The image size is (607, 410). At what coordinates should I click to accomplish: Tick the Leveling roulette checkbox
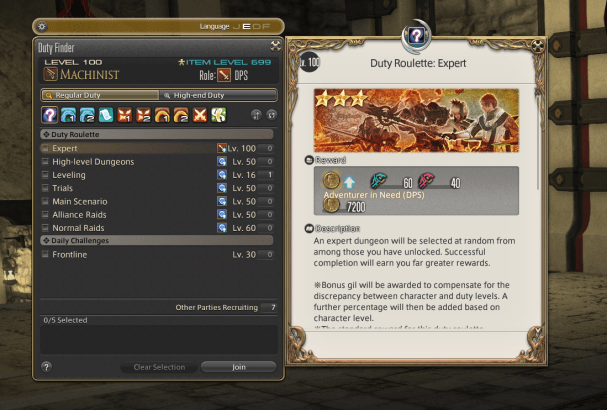coord(45,175)
